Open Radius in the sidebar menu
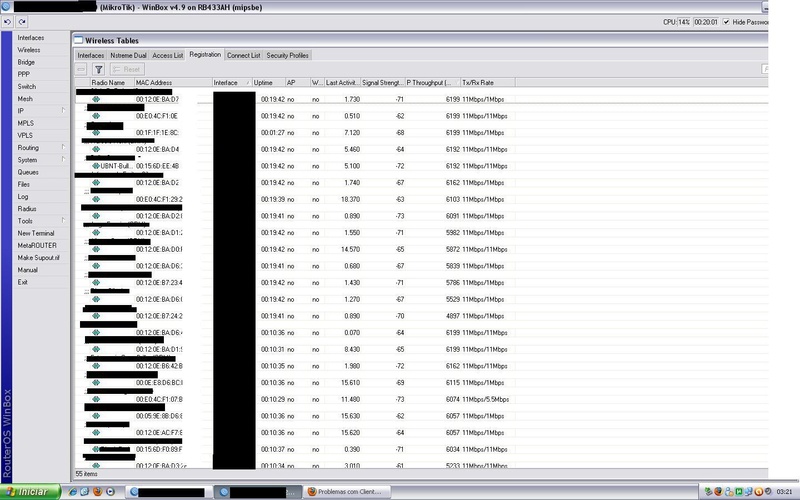The image size is (800, 500). 27,209
